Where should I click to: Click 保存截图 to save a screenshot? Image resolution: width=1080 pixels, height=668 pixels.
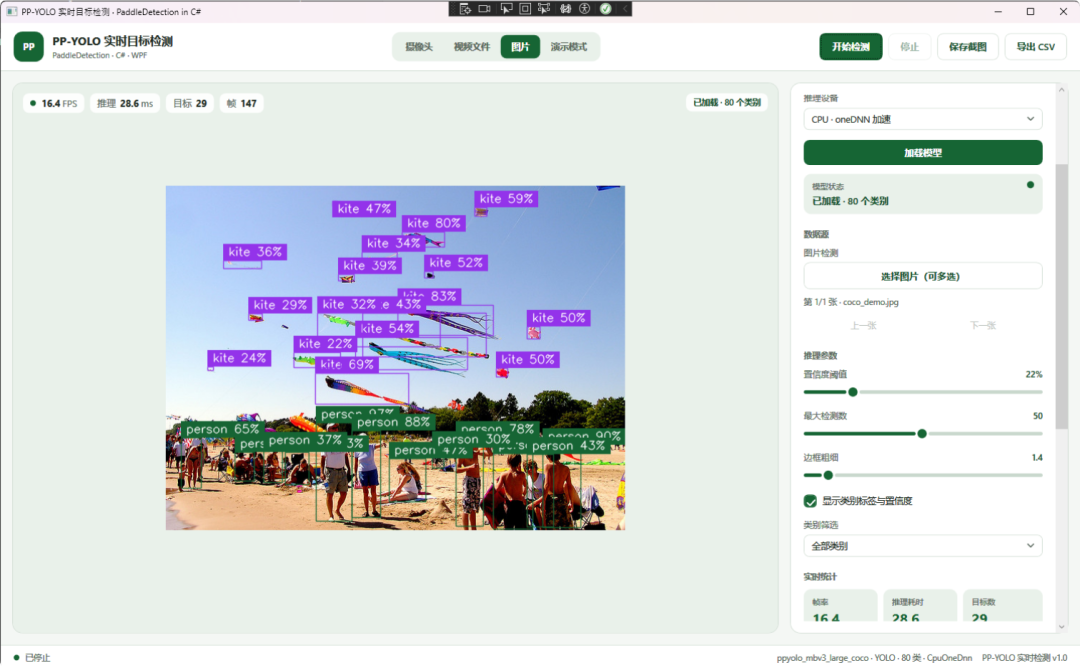point(968,47)
